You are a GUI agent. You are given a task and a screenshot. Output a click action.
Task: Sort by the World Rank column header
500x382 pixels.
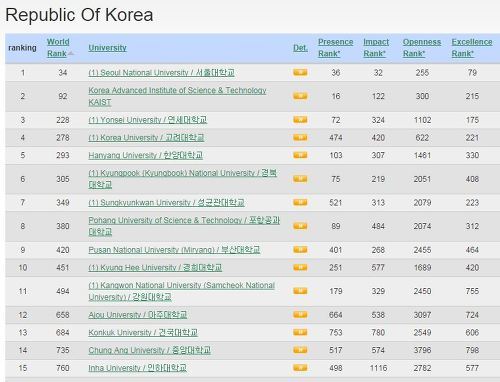pyautogui.click(x=58, y=48)
